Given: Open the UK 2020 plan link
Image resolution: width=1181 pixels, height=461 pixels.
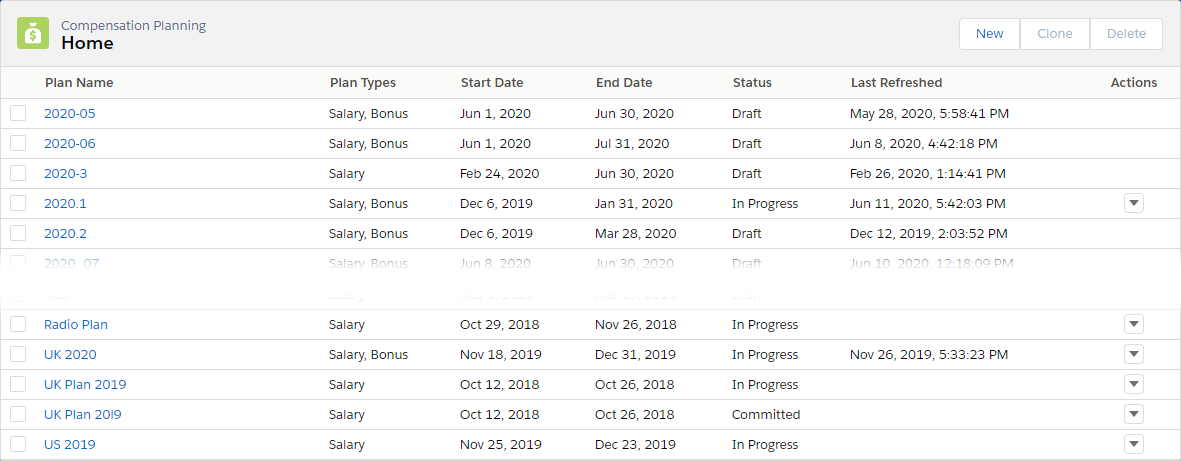Looking at the screenshot, I should (70, 355).
